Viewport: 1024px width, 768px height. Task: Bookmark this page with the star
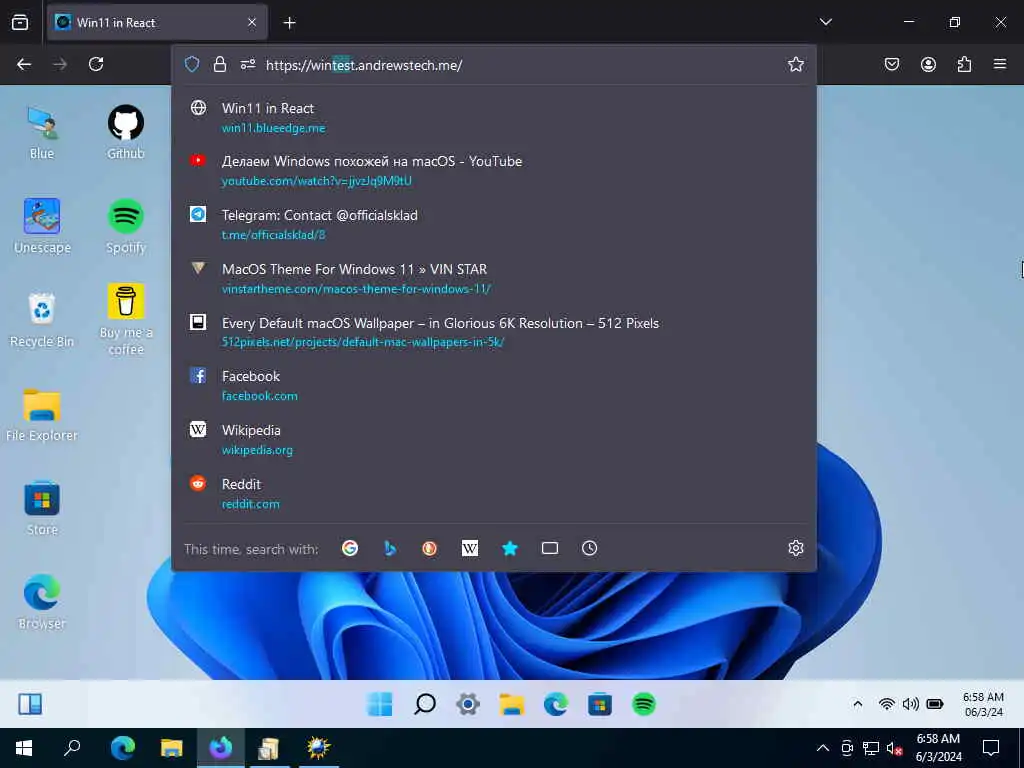click(x=795, y=64)
